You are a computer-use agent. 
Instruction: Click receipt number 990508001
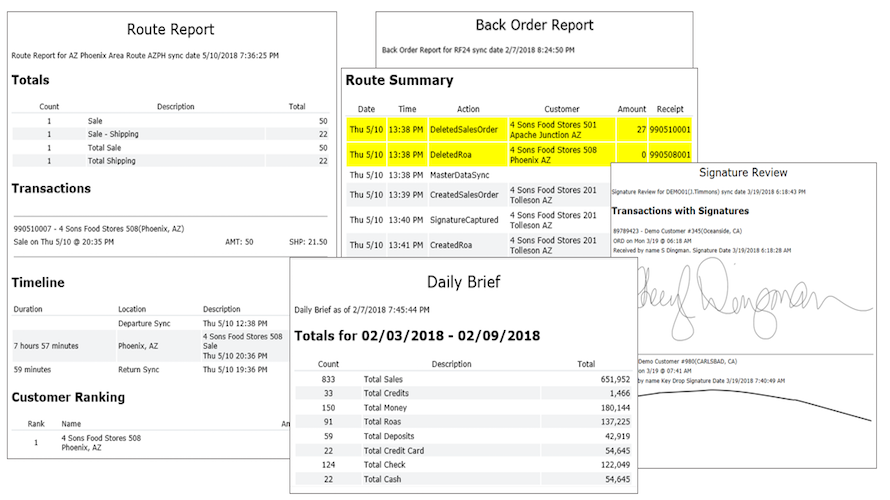pos(670,154)
